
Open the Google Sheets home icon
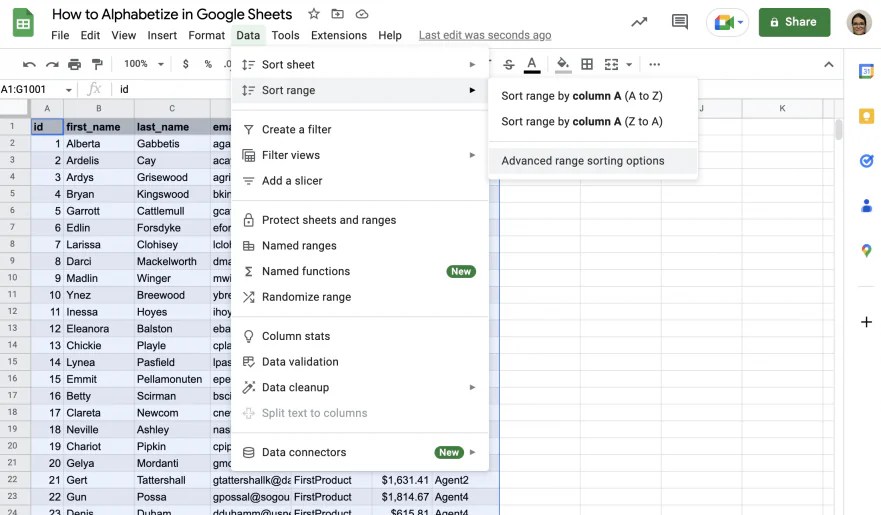(x=23, y=23)
